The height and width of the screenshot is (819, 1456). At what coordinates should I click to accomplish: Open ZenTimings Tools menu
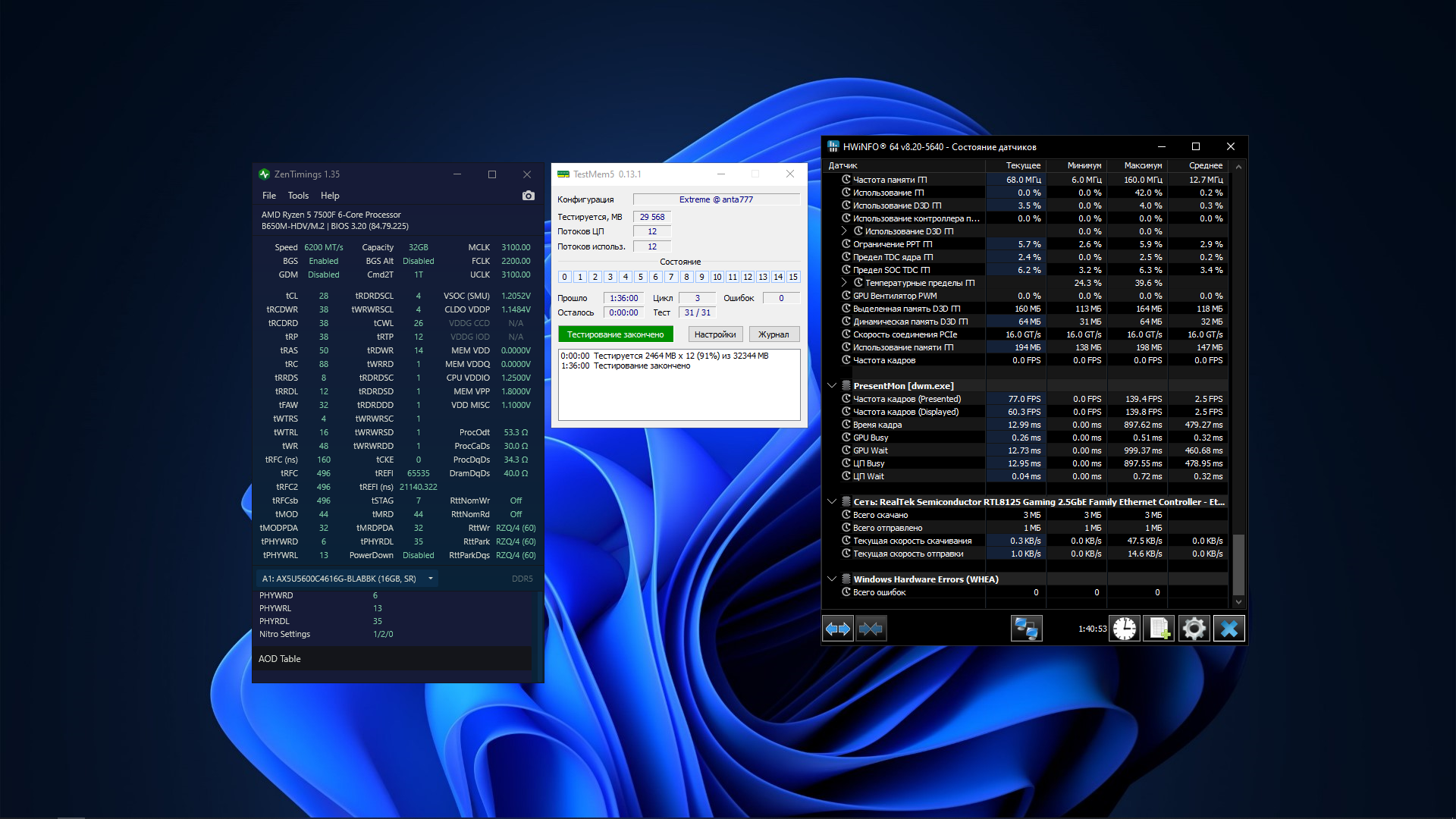(298, 196)
